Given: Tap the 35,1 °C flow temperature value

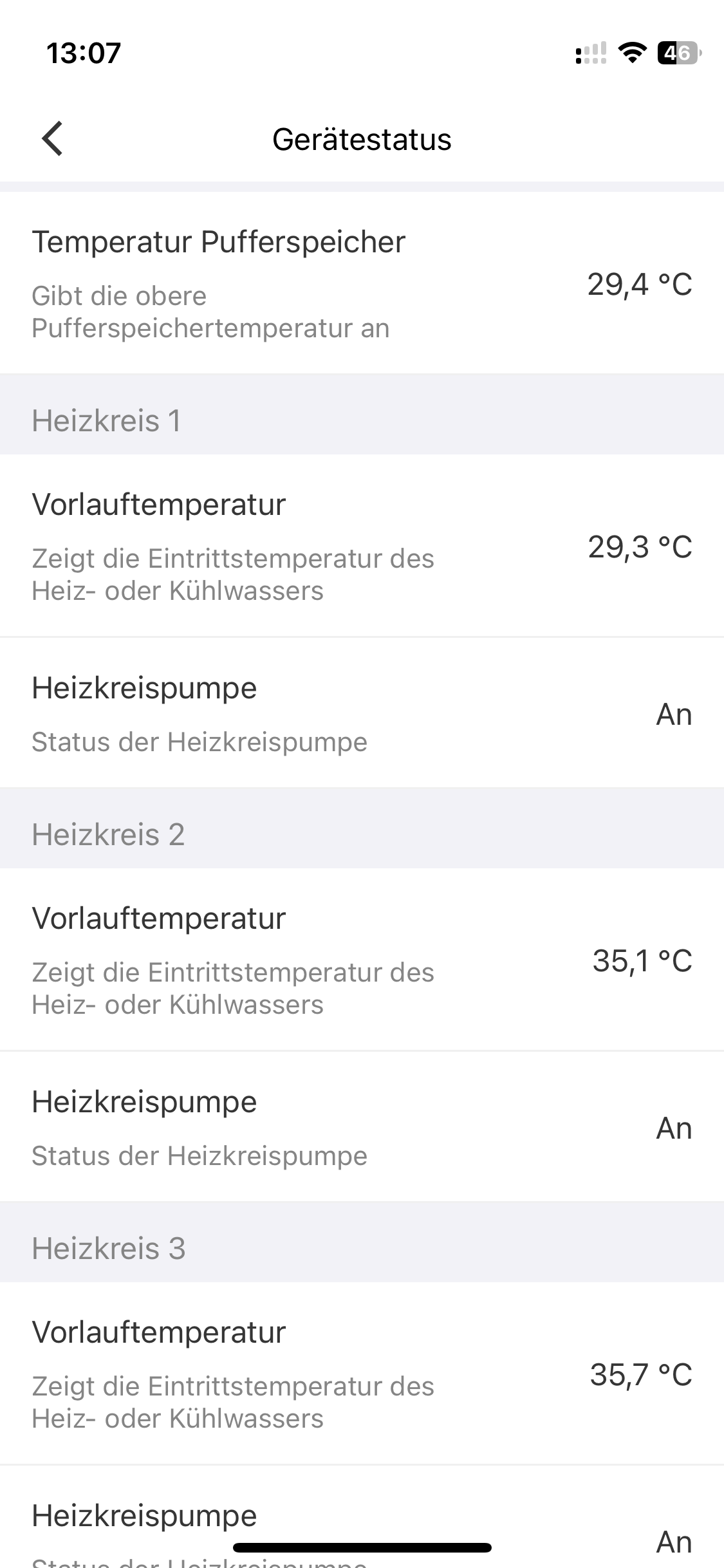Looking at the screenshot, I should (x=642, y=961).
